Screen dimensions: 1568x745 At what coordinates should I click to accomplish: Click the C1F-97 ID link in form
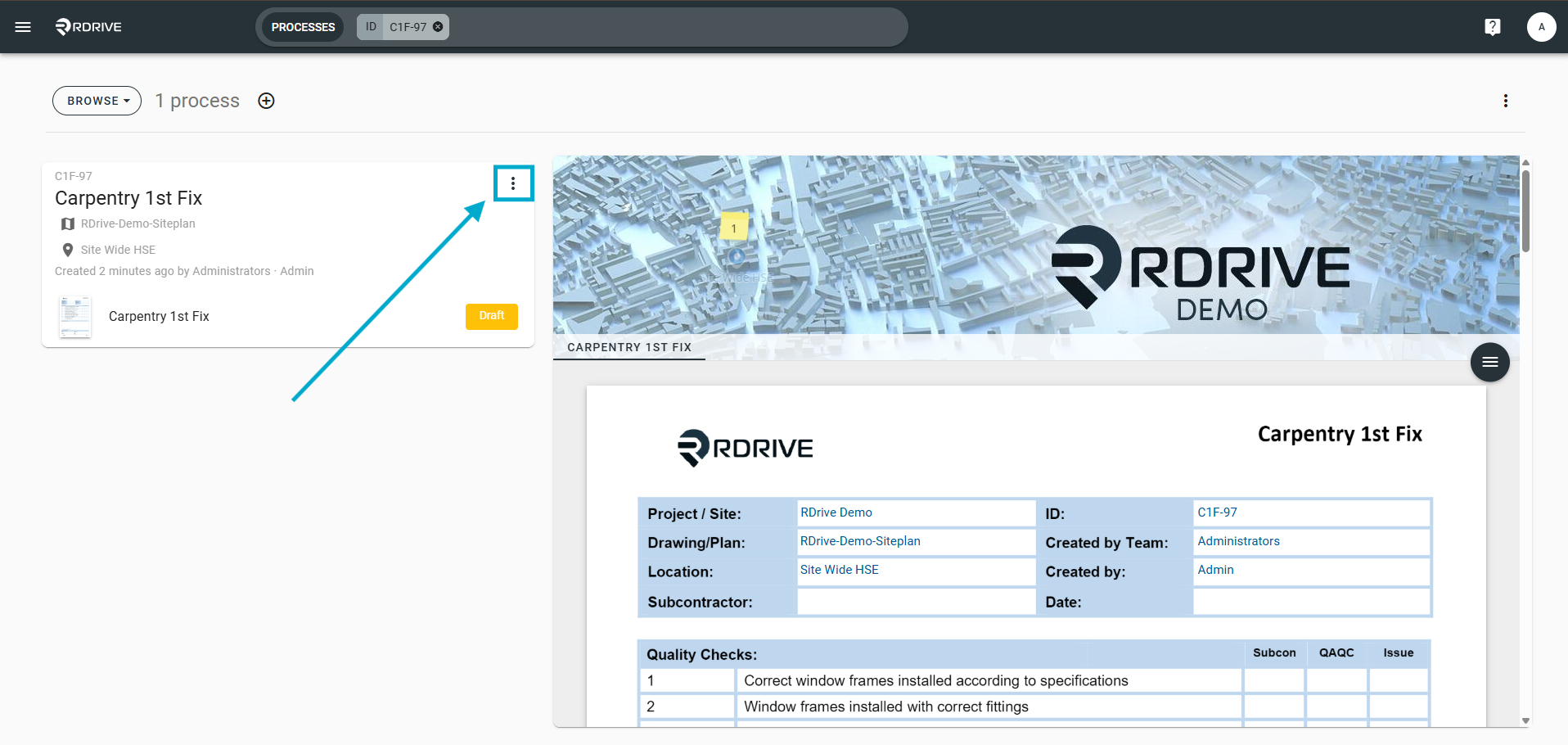1218,512
